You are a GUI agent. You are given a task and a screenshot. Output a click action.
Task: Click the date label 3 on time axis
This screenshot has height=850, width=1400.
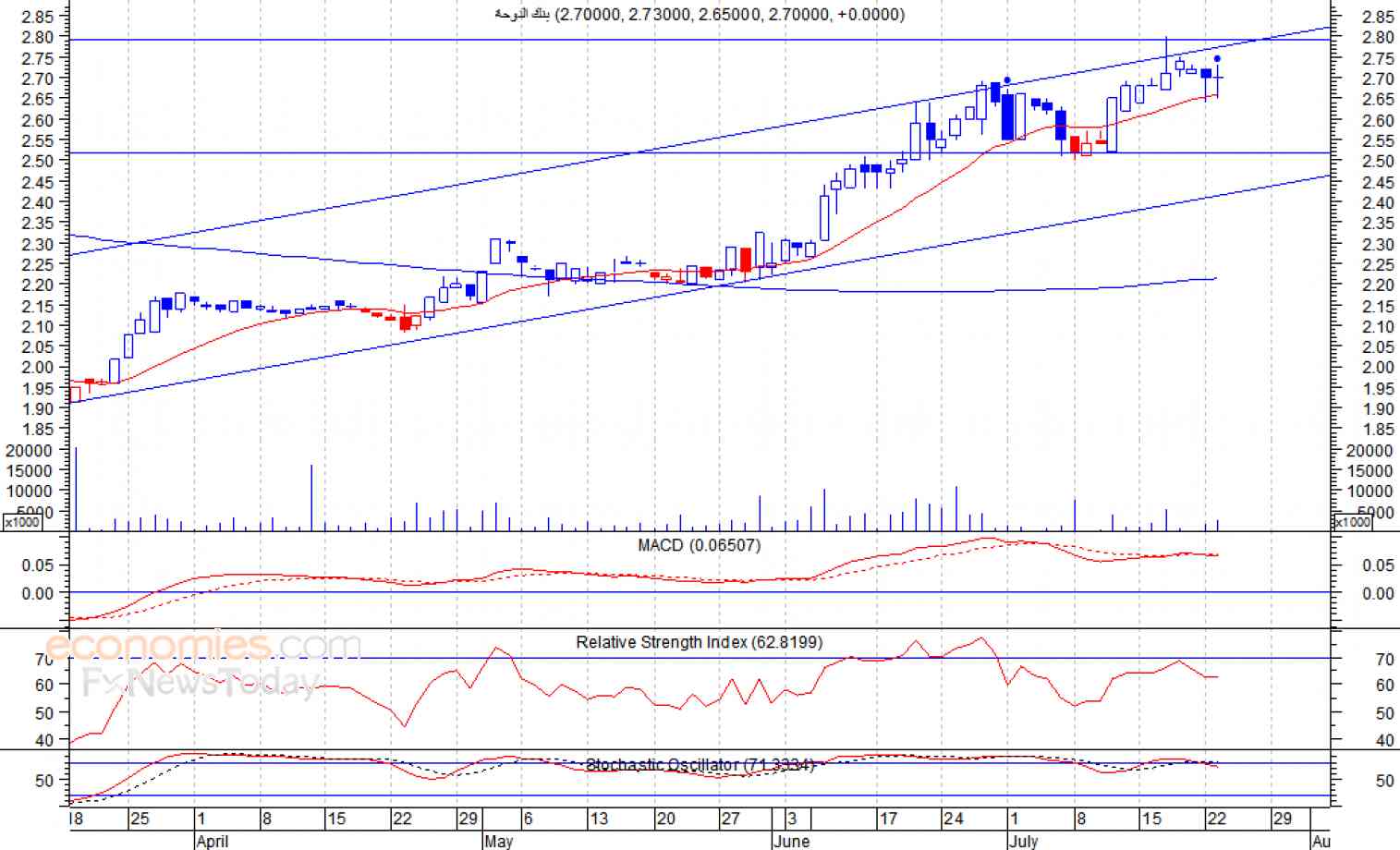[792, 819]
